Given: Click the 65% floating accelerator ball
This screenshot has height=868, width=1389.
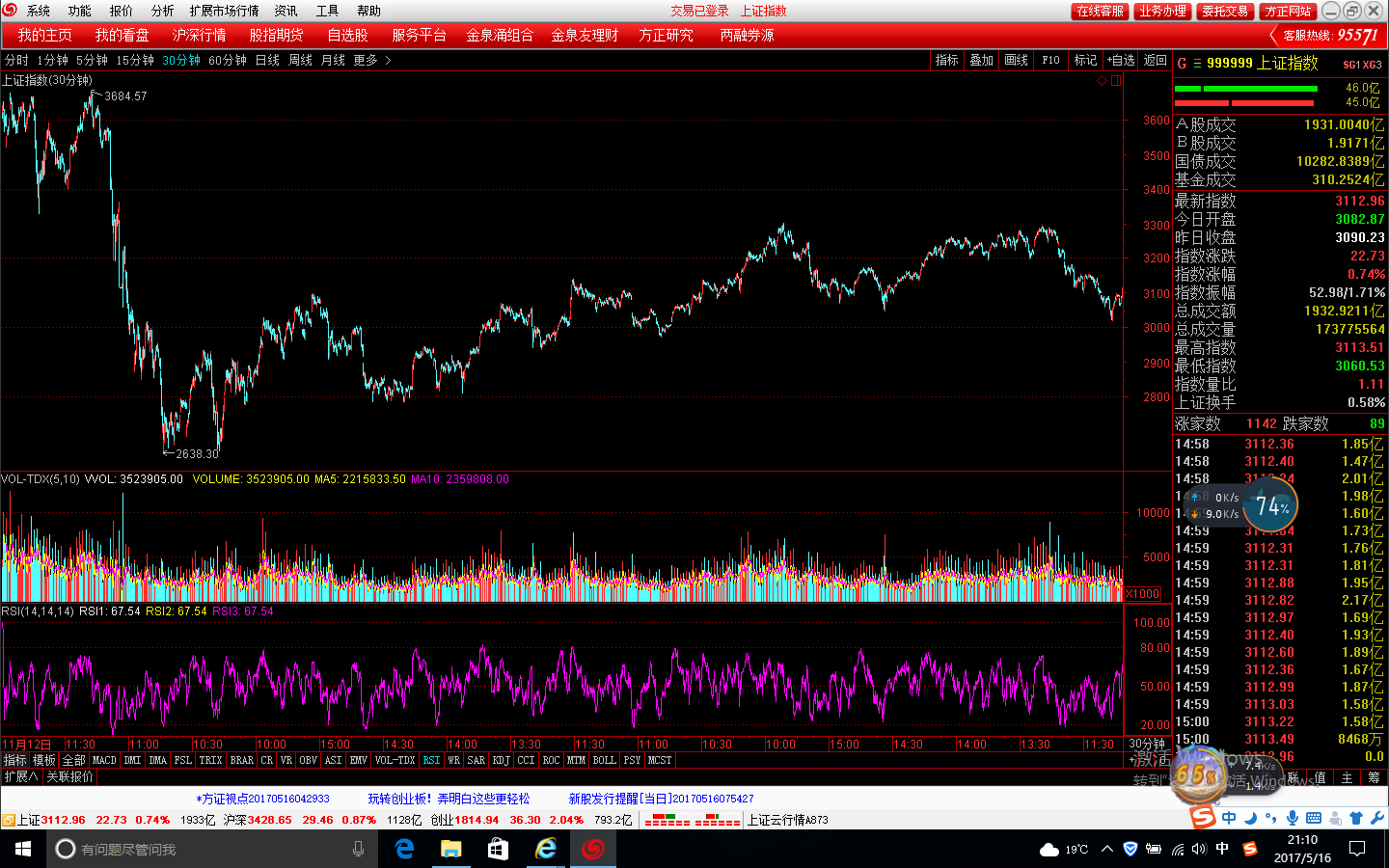Looking at the screenshot, I should click(1197, 774).
